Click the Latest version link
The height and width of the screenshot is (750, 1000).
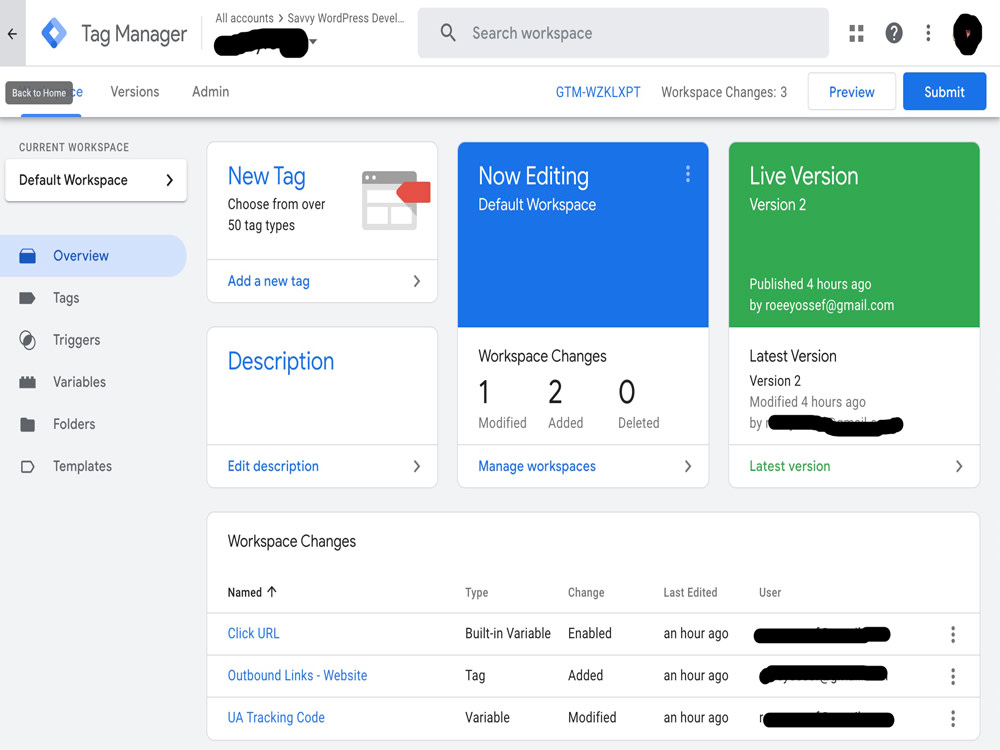point(790,466)
